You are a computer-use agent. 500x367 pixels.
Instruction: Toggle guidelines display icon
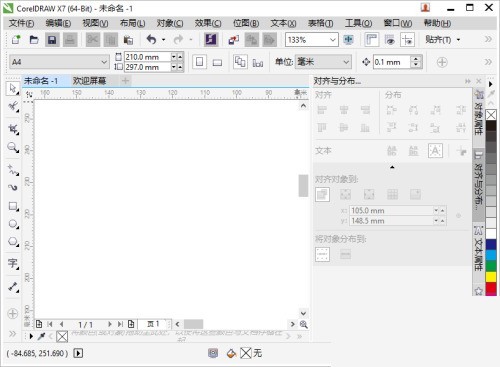[407, 40]
